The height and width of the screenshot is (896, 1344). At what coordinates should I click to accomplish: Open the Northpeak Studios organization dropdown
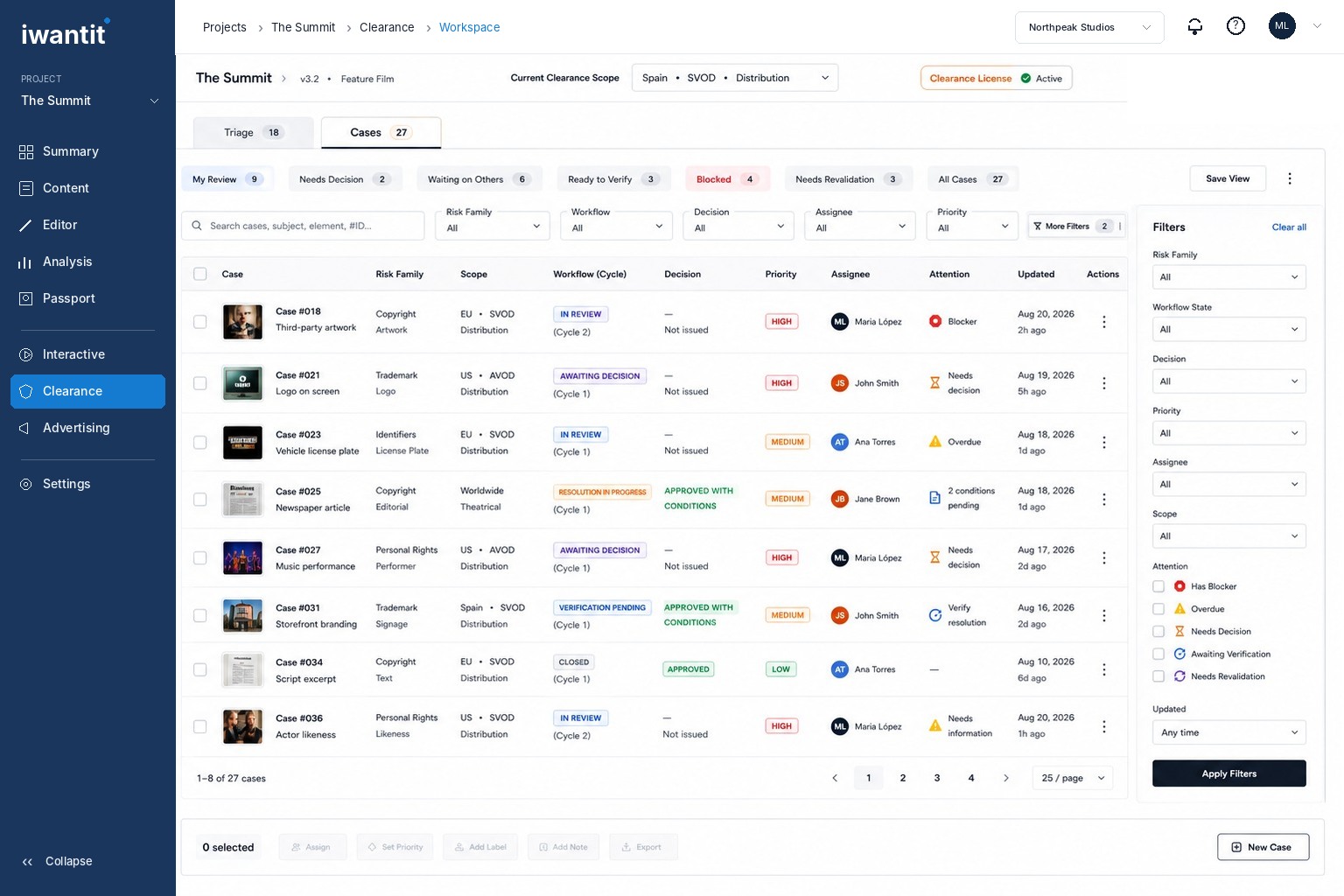[x=1089, y=27]
